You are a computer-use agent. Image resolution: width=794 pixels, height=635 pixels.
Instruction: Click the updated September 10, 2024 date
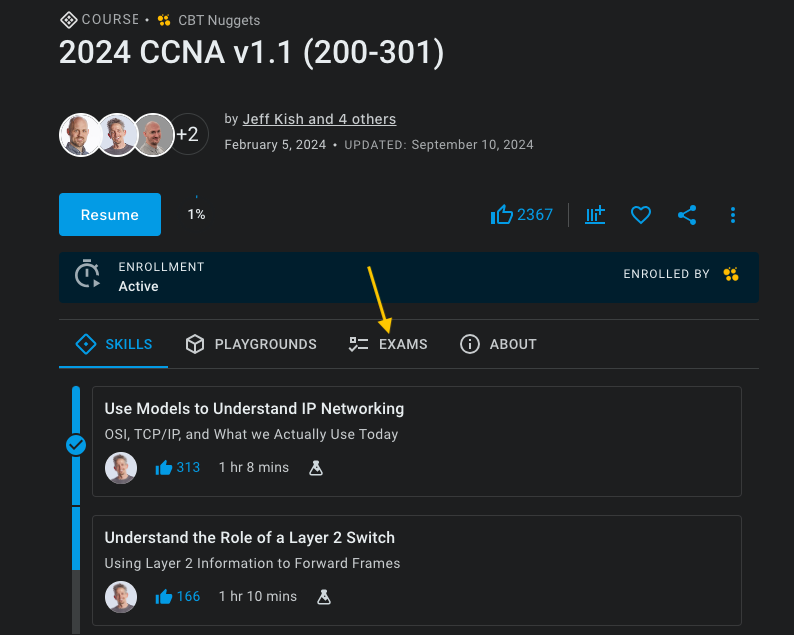coord(472,145)
